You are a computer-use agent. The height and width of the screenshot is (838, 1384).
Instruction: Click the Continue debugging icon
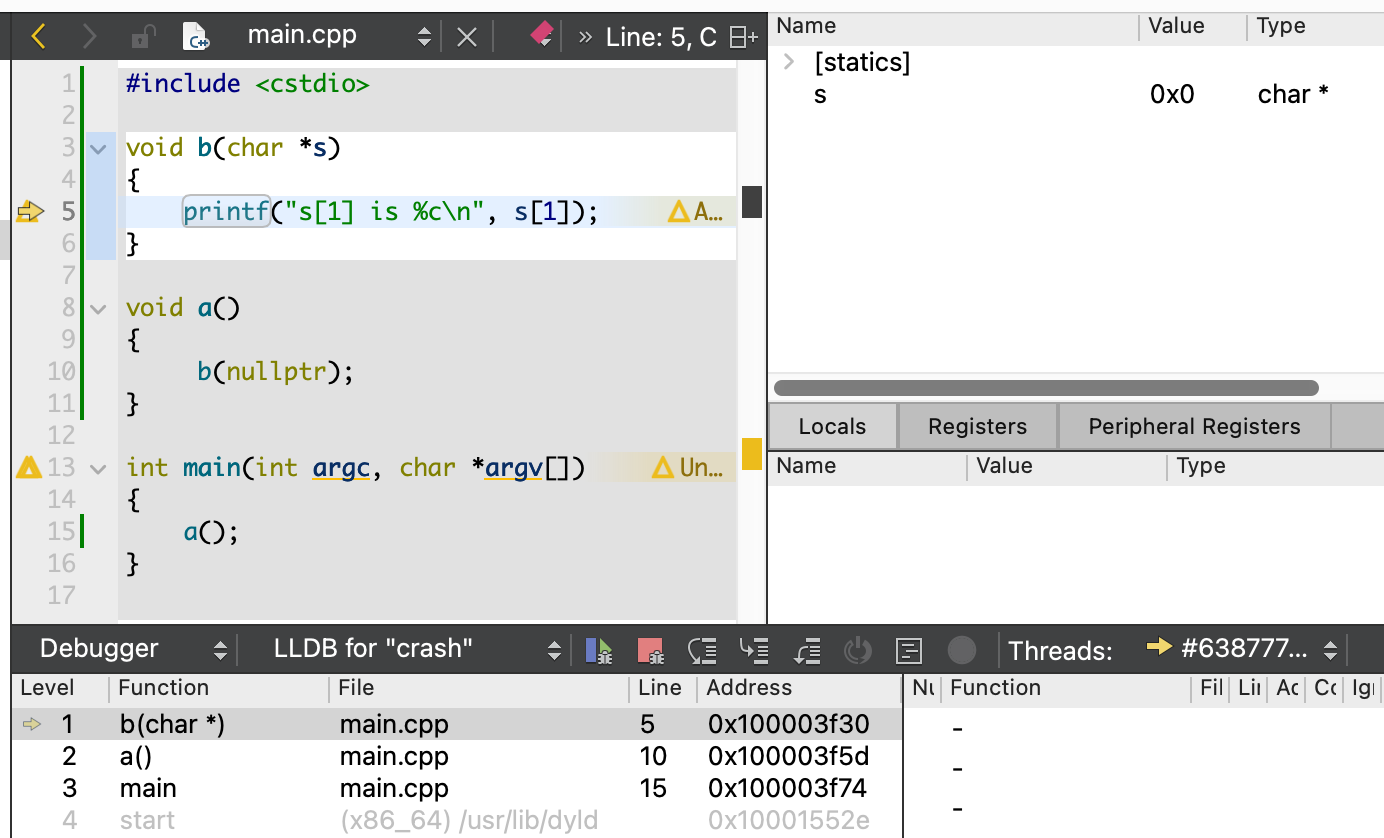pos(599,651)
